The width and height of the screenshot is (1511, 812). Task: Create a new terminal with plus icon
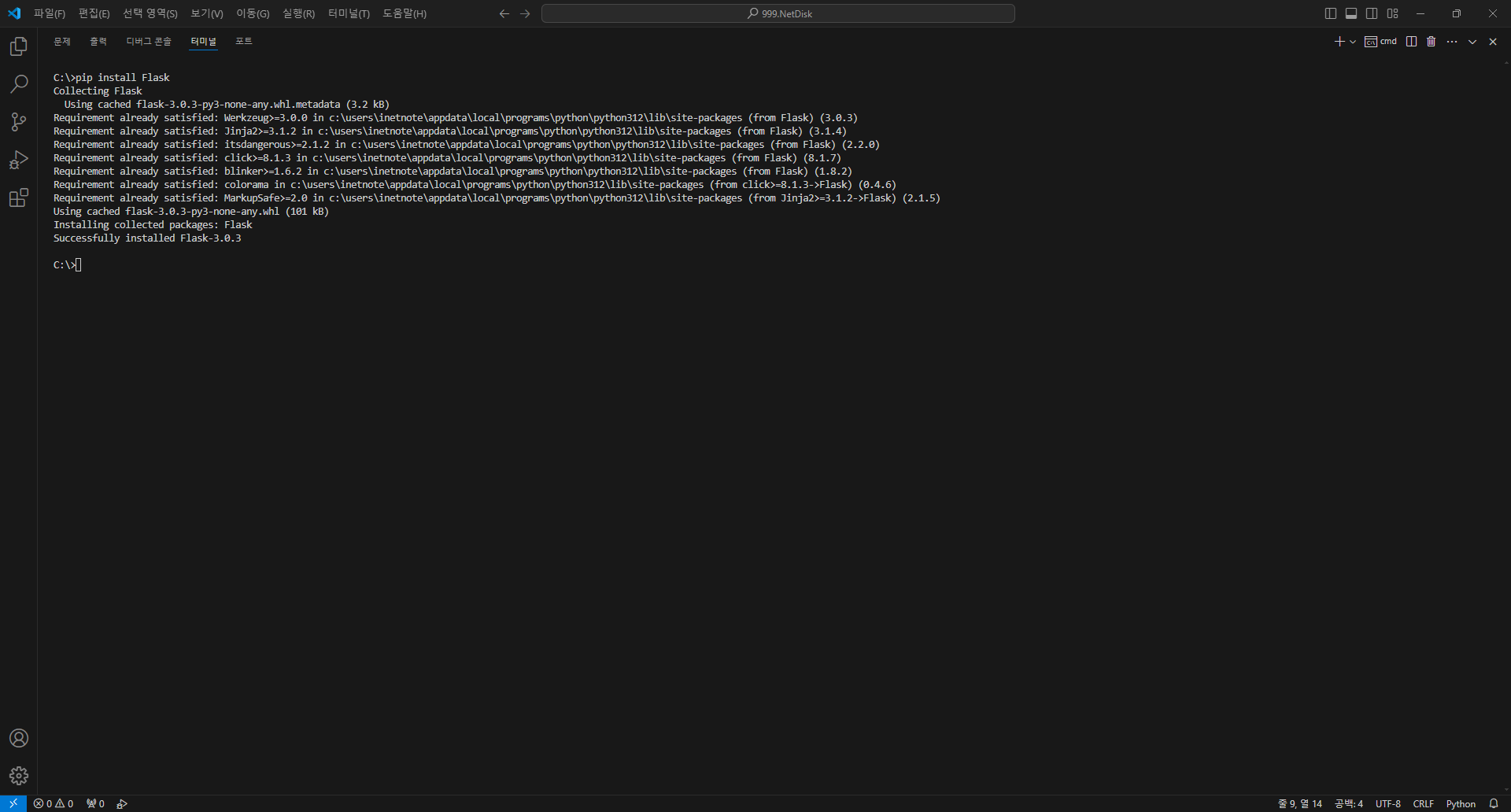[x=1339, y=42]
